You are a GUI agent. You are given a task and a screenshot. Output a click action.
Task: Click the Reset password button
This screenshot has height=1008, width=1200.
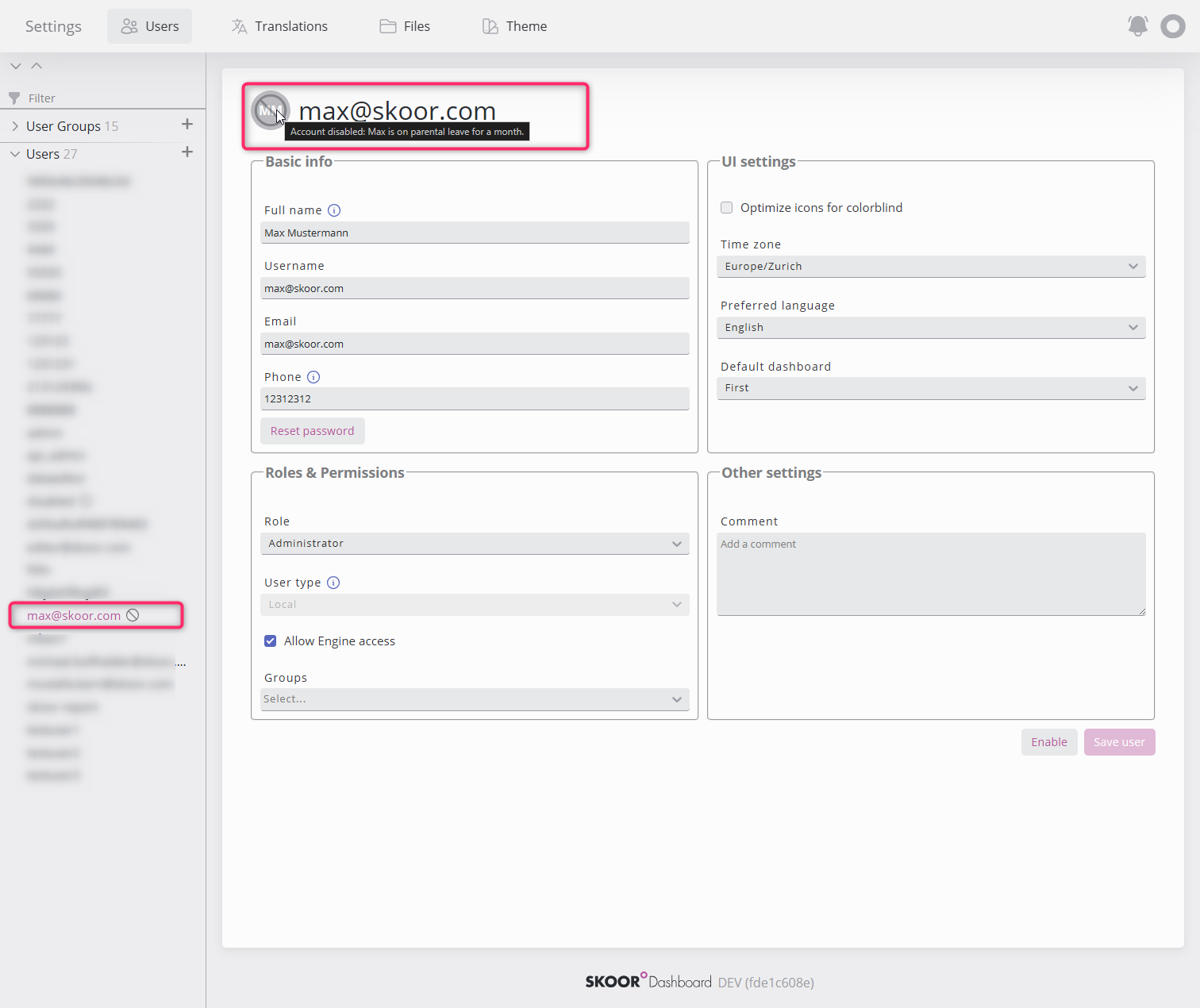coord(312,431)
